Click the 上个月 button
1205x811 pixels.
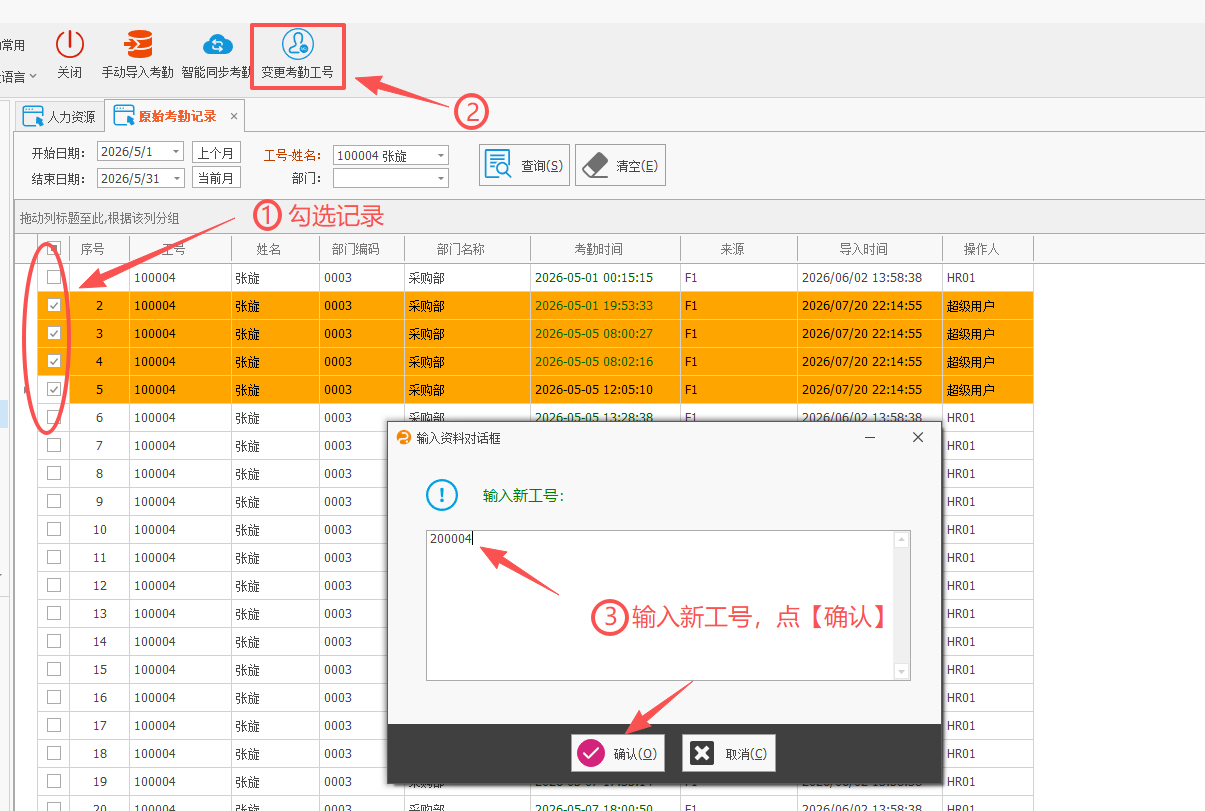[217, 152]
